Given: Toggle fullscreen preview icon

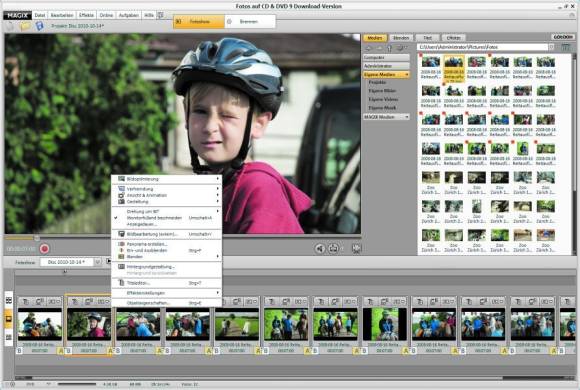Looking at the screenshot, I should pos(357,249).
